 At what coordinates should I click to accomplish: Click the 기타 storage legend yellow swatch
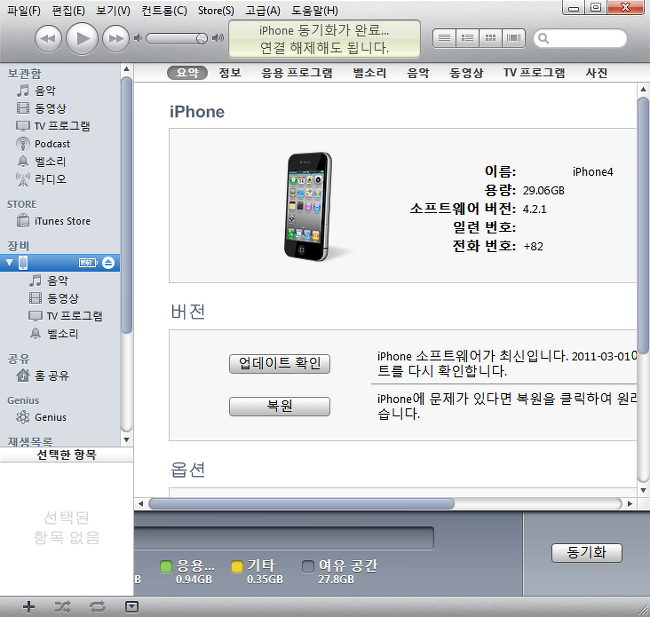click(237, 566)
